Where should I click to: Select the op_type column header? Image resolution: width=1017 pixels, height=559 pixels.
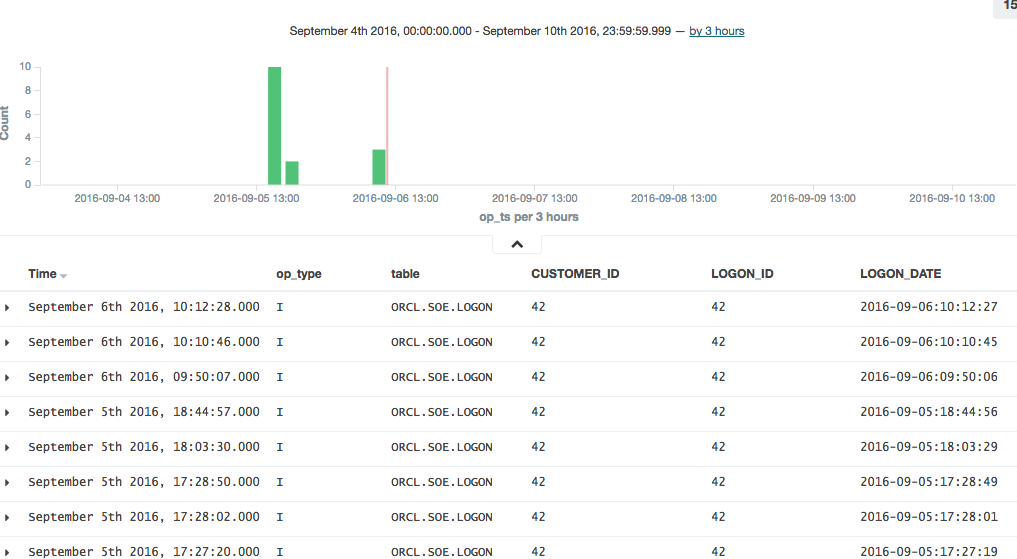(298, 274)
